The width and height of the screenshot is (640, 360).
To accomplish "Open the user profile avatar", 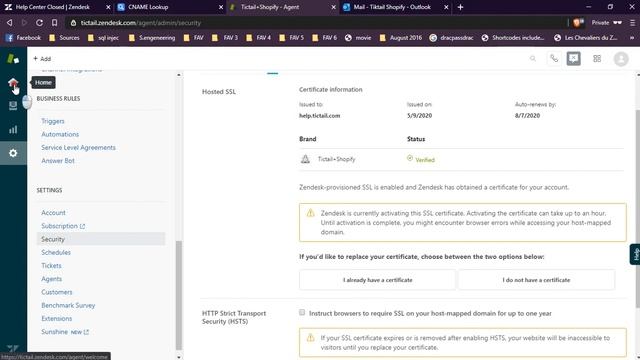I will pyautogui.click(x=621, y=59).
